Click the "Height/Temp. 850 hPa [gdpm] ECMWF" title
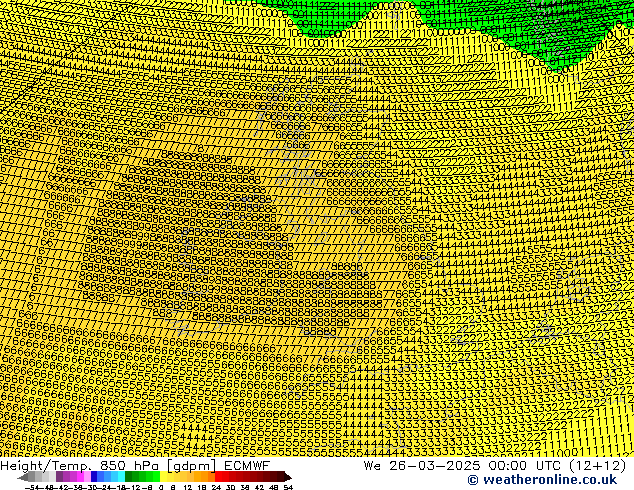Screen dimensions: 634x490 click(x=135, y=466)
